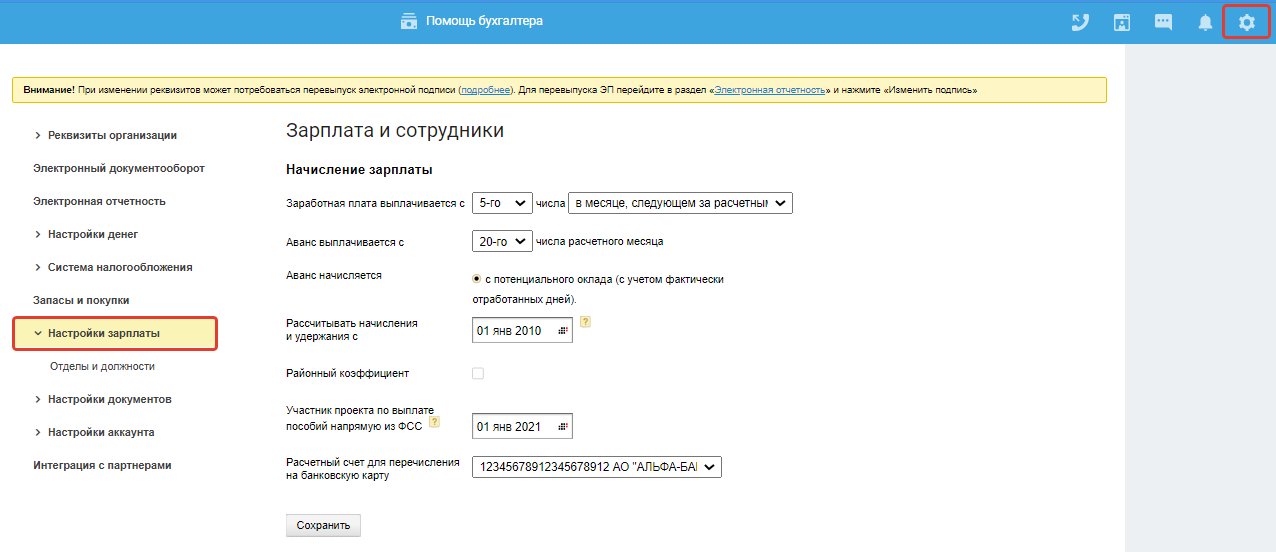Click help icon beside the ФСС label

[x=434, y=423]
